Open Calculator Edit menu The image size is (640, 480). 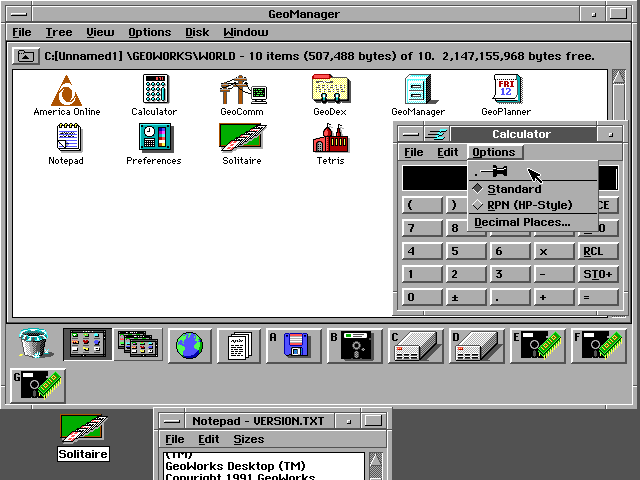[448, 152]
